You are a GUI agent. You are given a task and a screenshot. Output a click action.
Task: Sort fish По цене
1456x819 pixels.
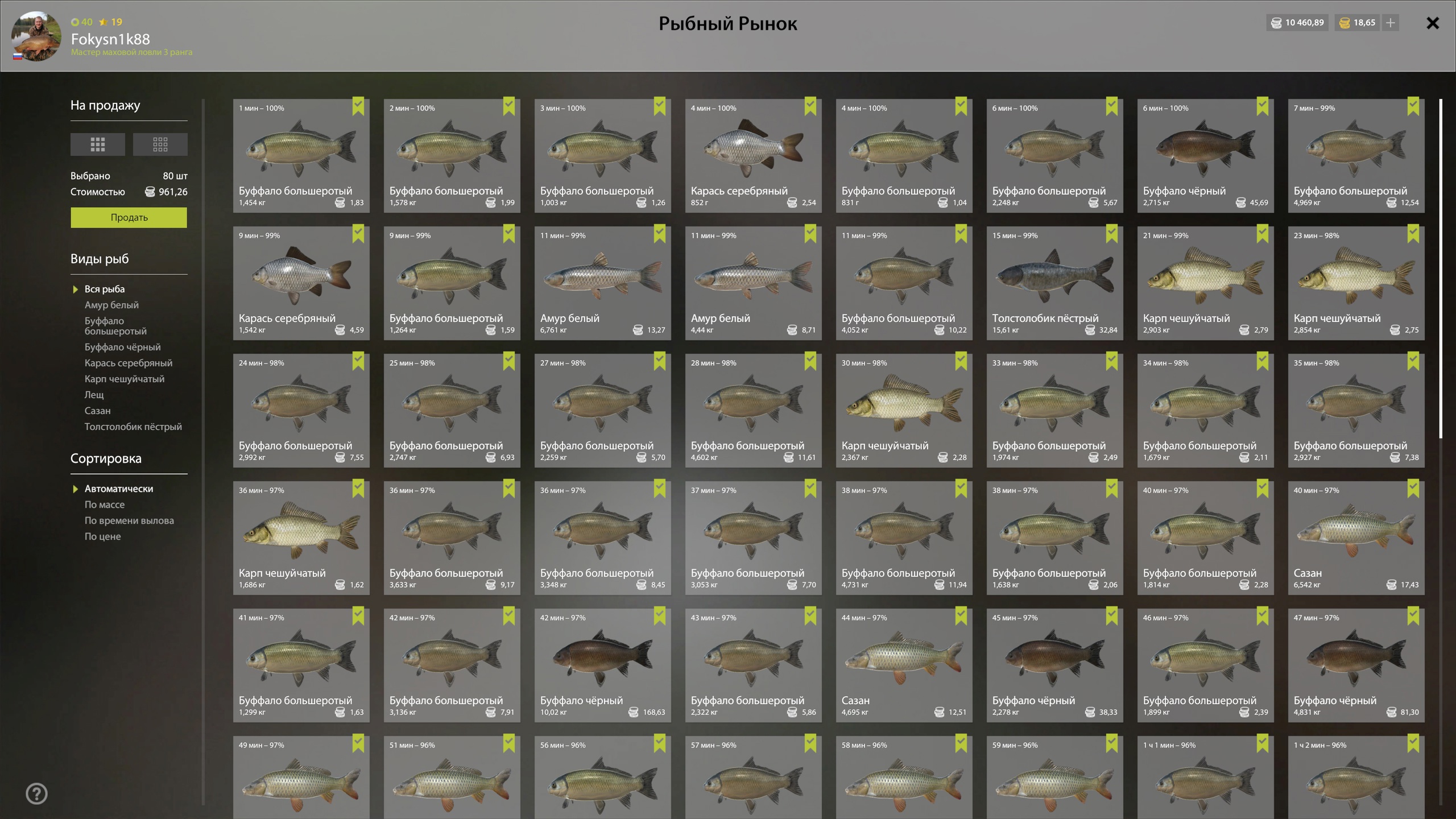102,536
